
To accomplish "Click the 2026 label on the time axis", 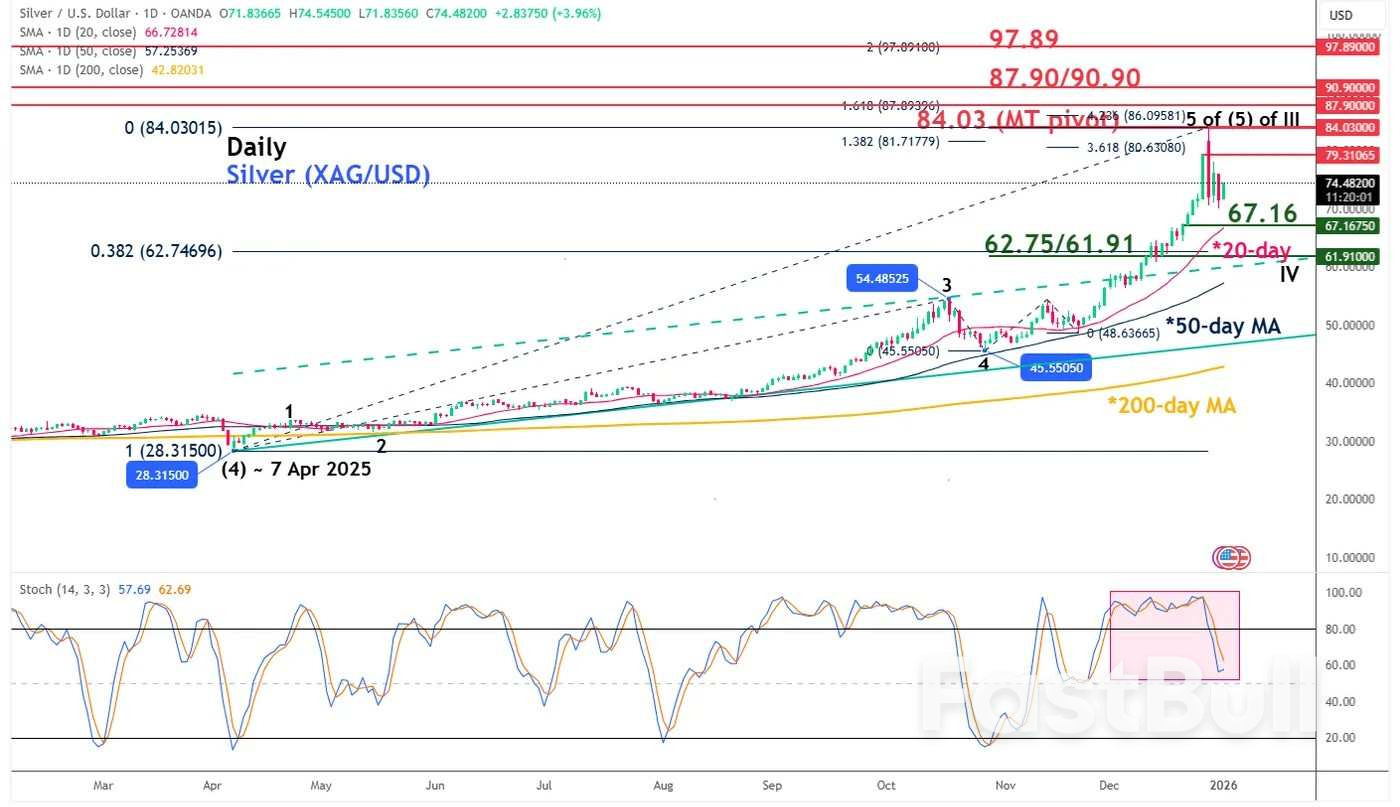I will 1225,786.
